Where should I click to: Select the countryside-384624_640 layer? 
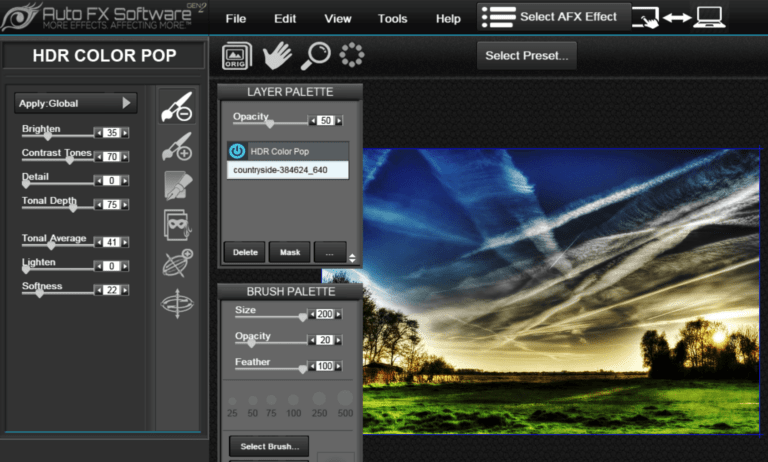coord(287,170)
